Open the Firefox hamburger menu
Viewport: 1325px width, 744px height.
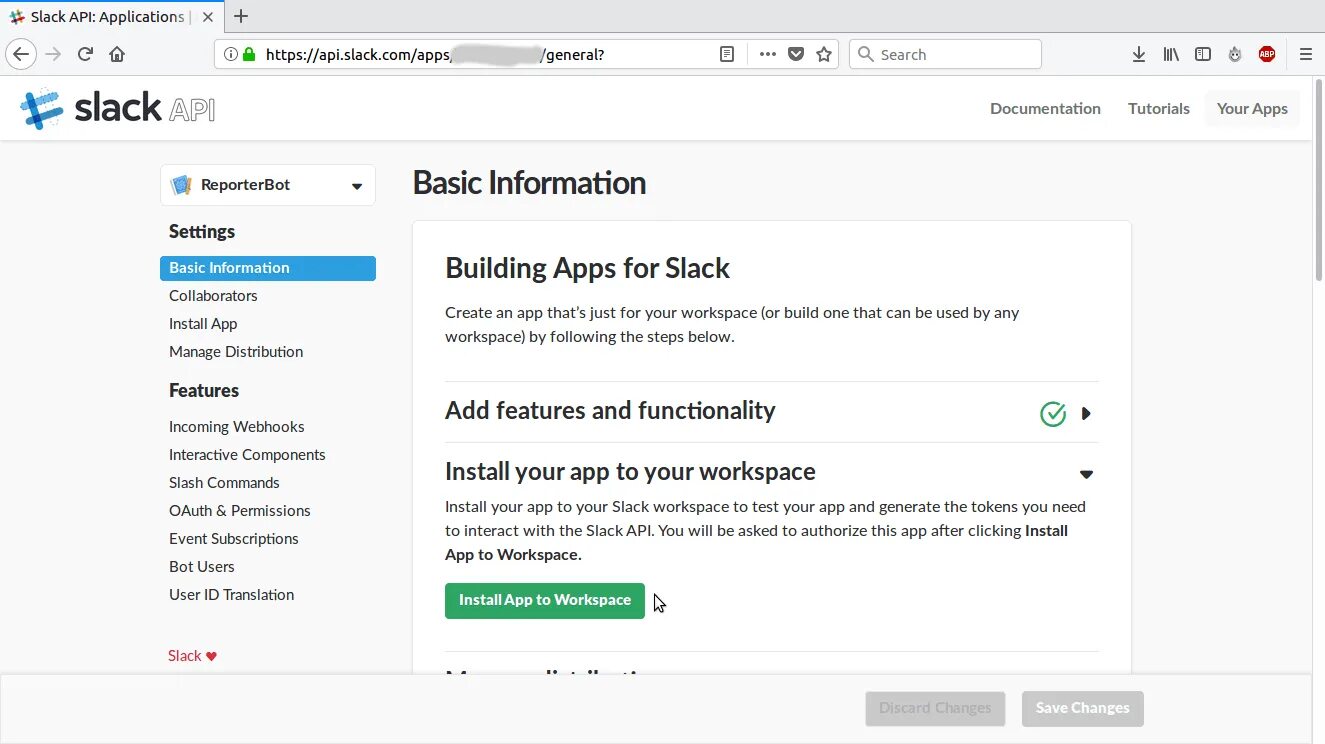(x=1305, y=54)
